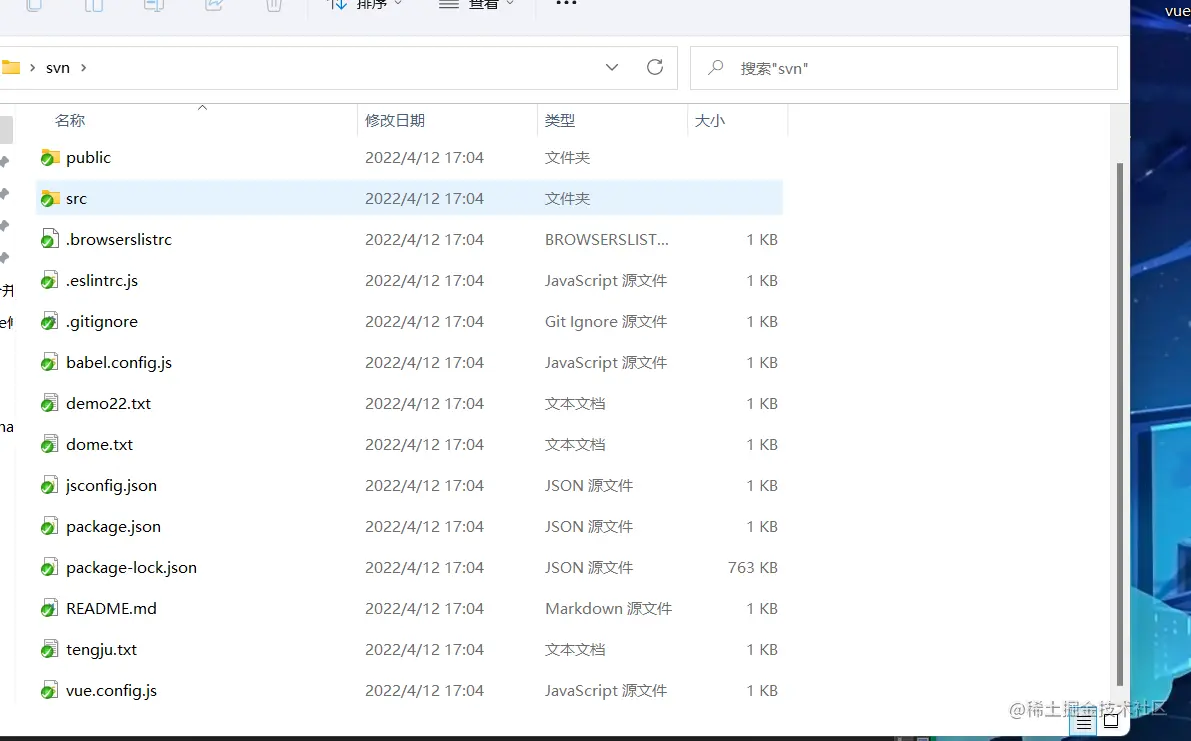This screenshot has height=741, width=1191.
Task: Click the src row's modified date
Action: 425,198
